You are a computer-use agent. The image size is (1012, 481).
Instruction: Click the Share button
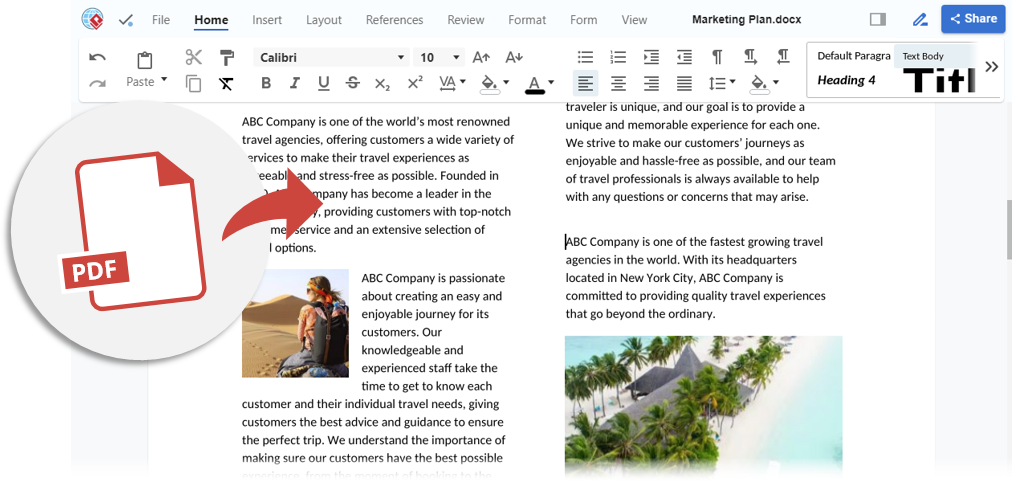[x=972, y=19]
